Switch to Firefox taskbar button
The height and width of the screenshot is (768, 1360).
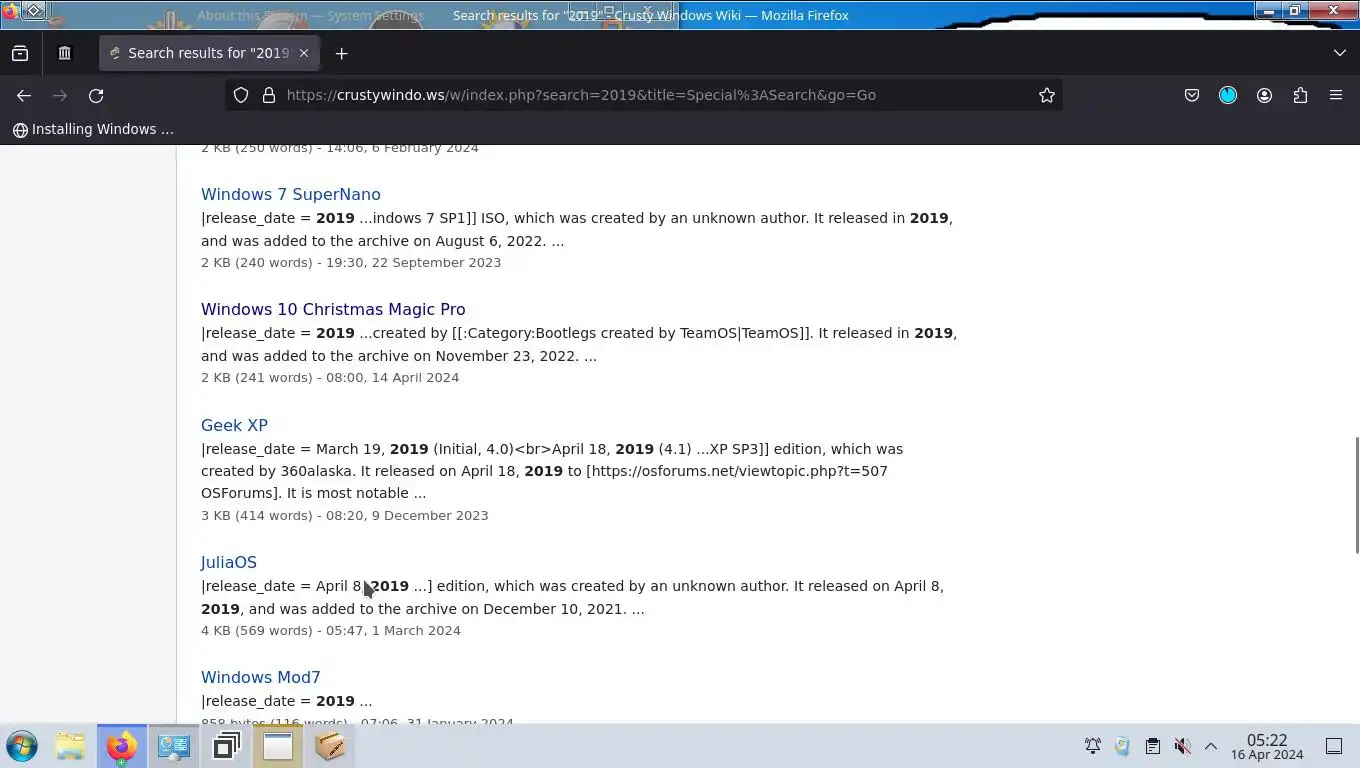coord(121,746)
